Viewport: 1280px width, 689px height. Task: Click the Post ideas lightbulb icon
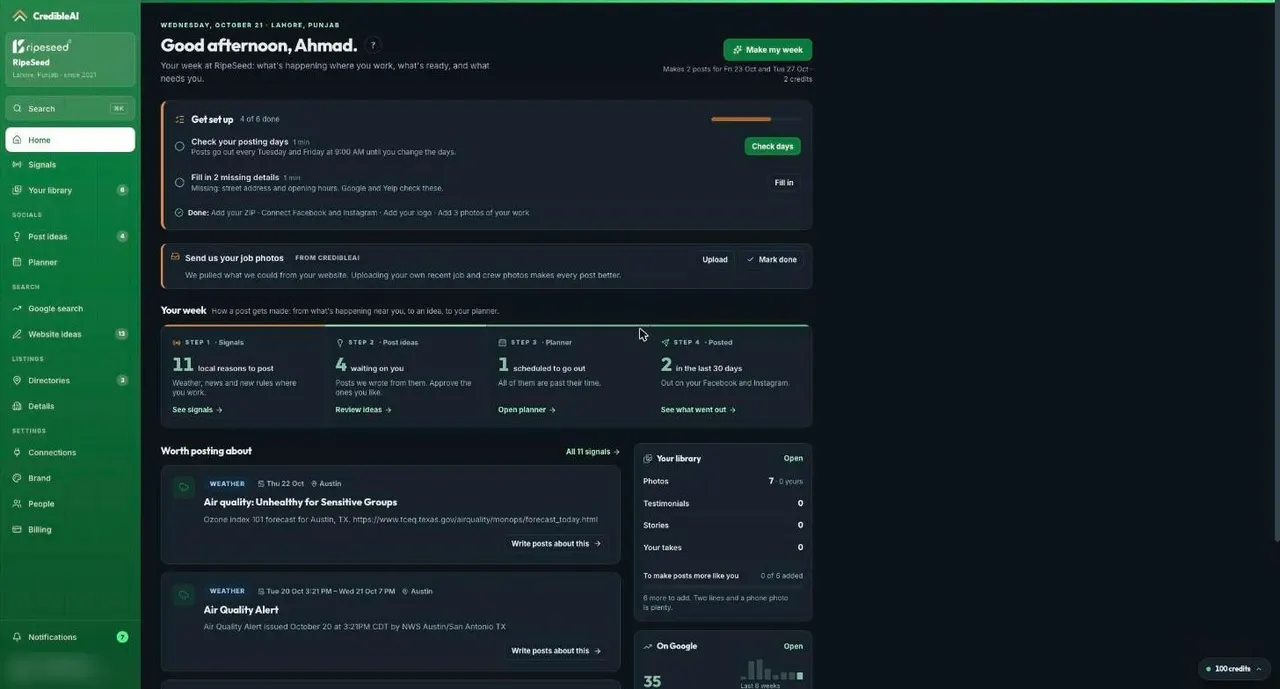(x=18, y=236)
